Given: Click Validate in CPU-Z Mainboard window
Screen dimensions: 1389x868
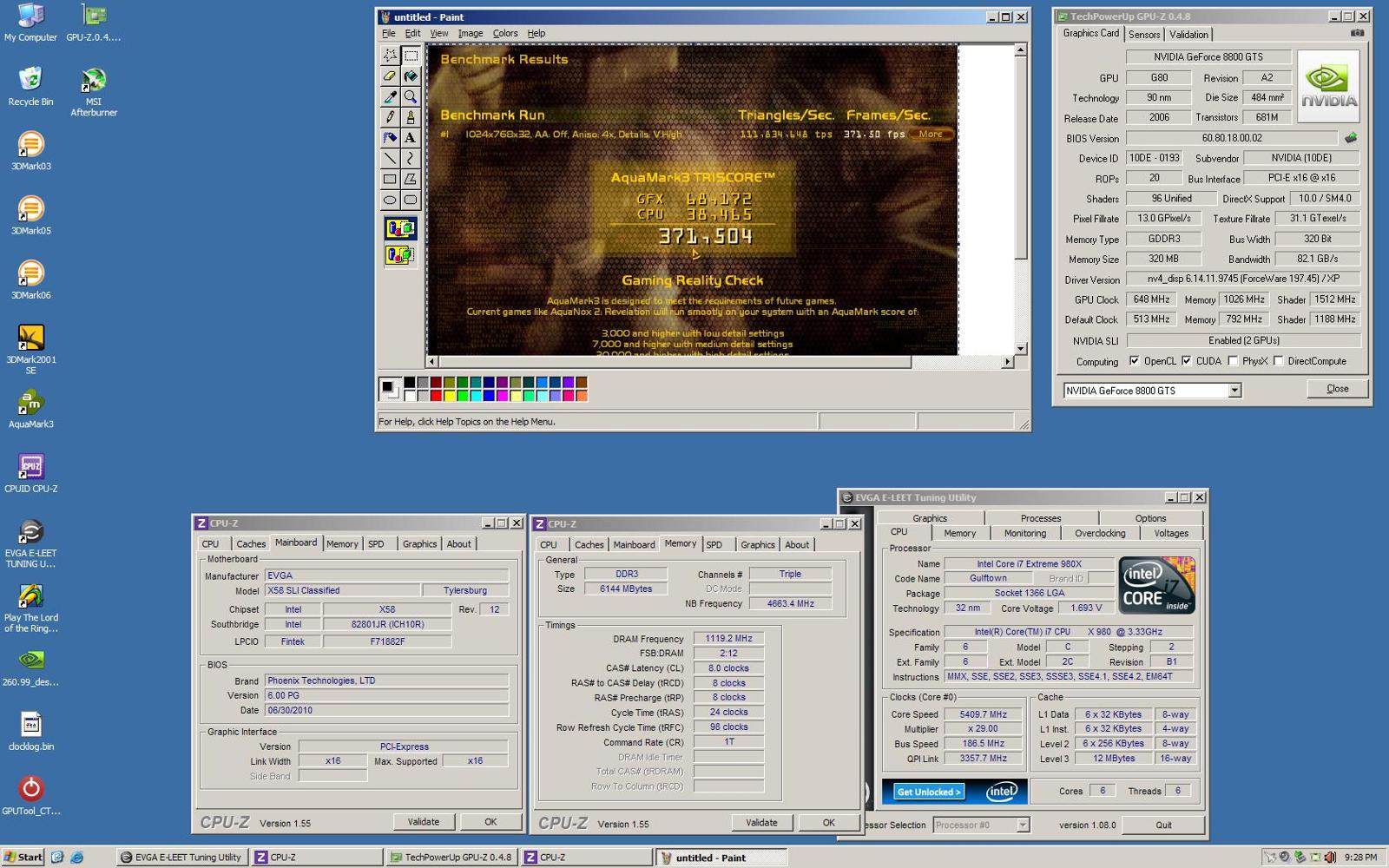Looking at the screenshot, I should 424,822.
